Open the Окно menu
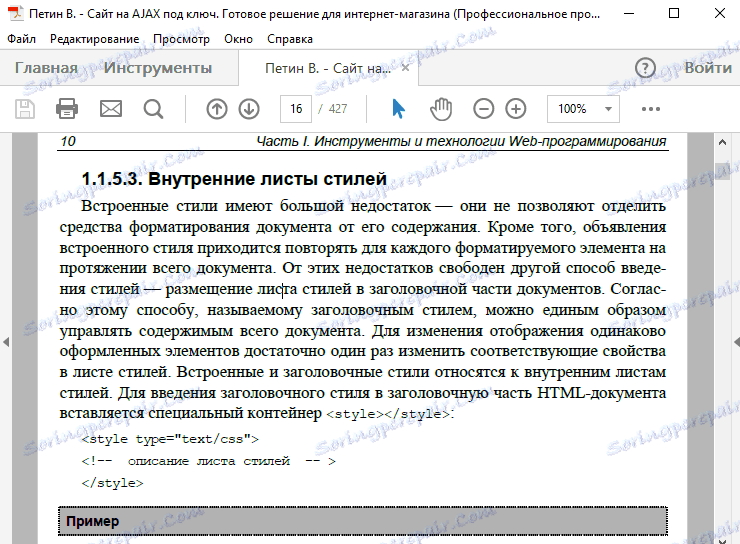Viewport: 740px width, 544px height. click(238, 39)
